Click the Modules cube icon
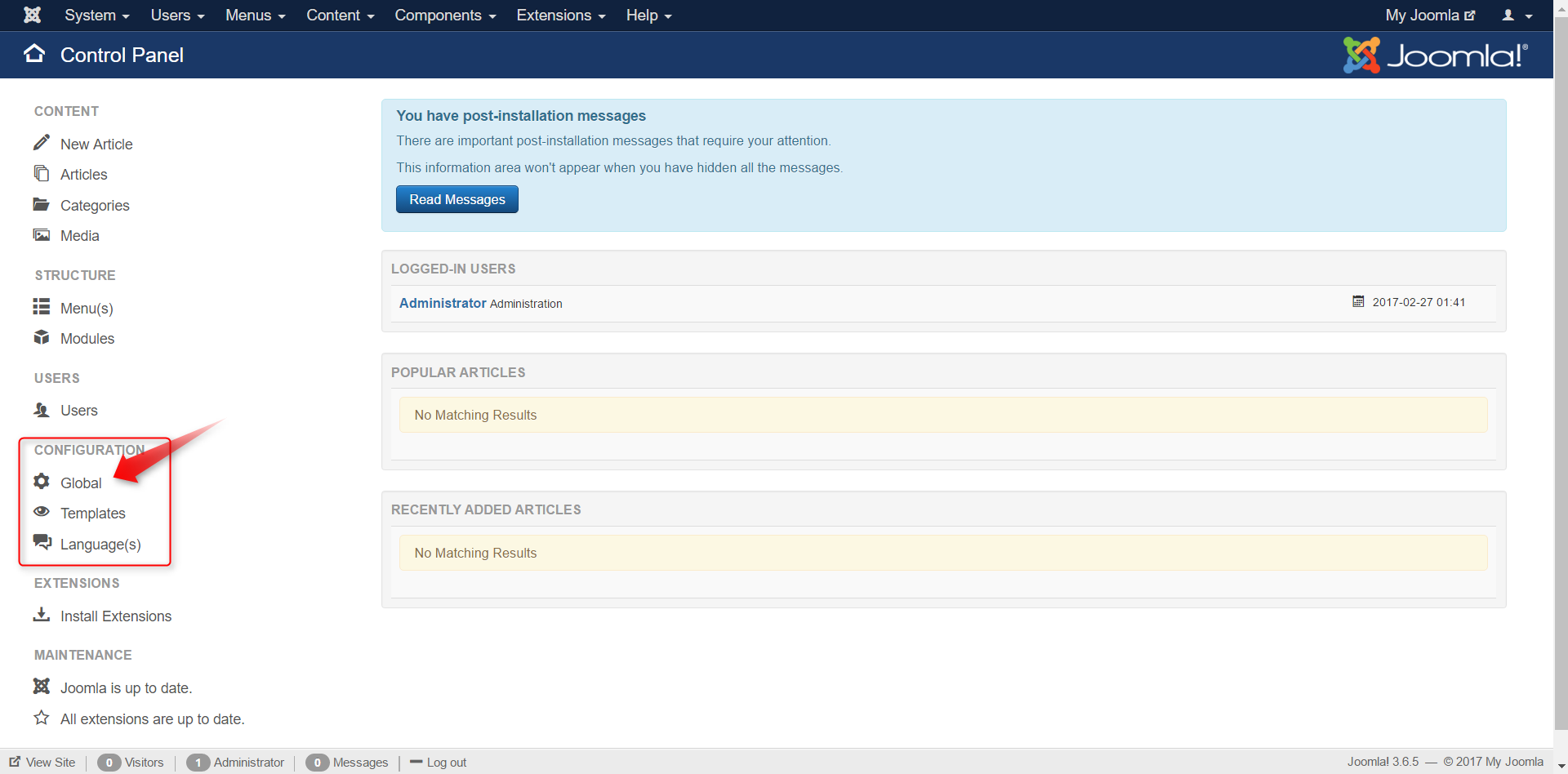The image size is (1568, 774). coord(42,337)
